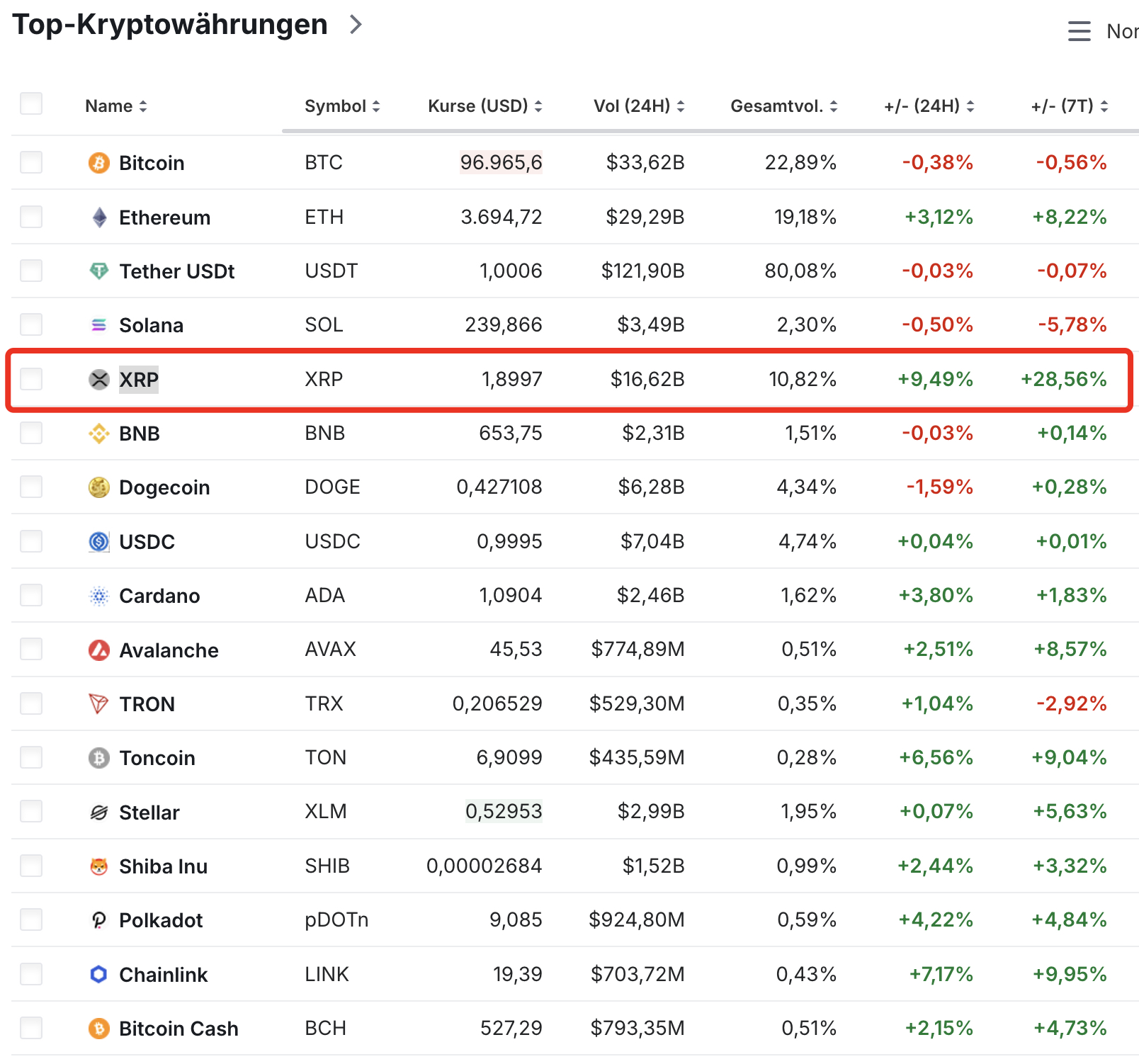Click the Bitcoin Cash coin icon

(x=99, y=1029)
